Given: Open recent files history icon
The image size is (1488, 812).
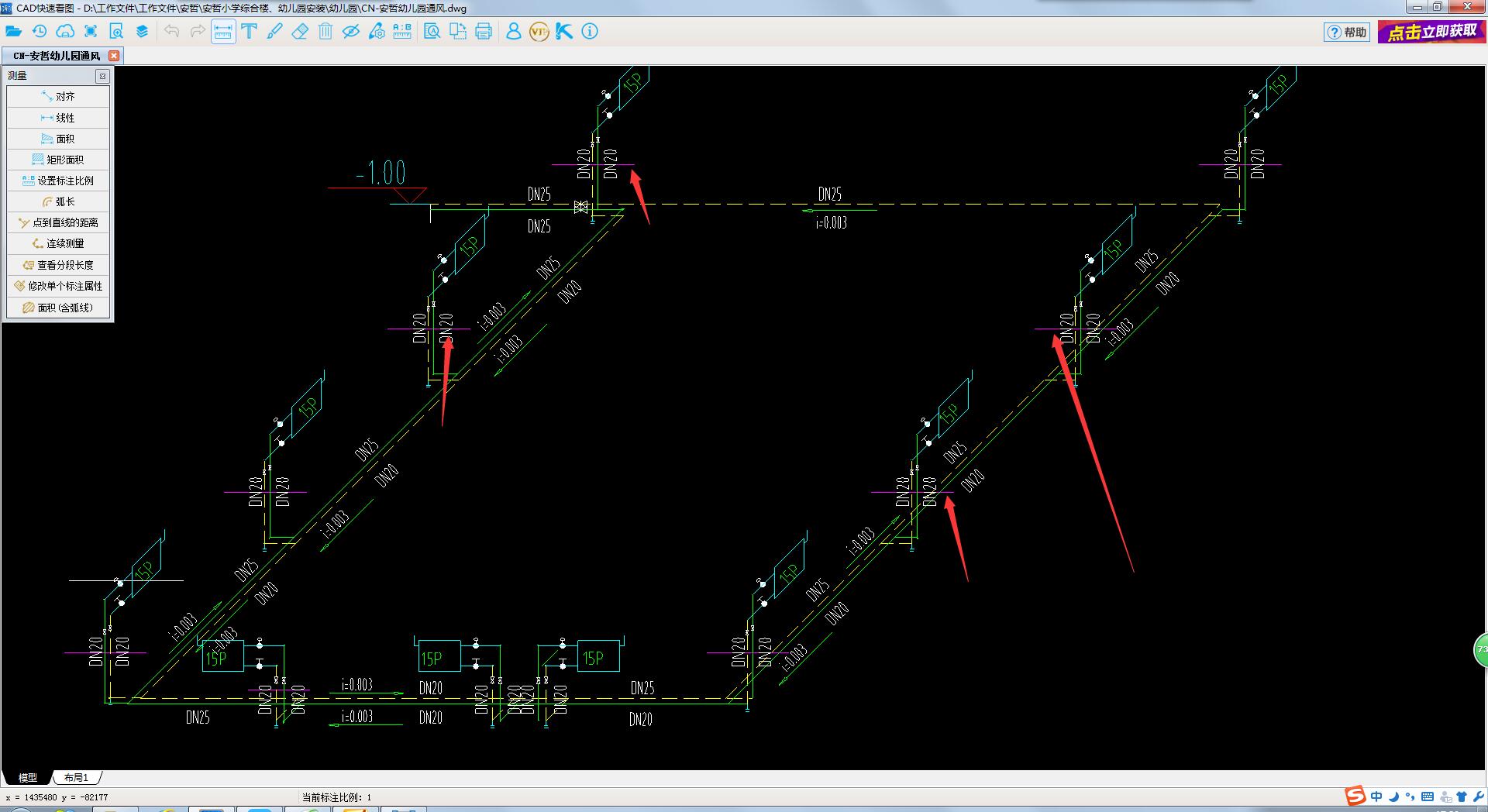Looking at the screenshot, I should click(x=40, y=32).
